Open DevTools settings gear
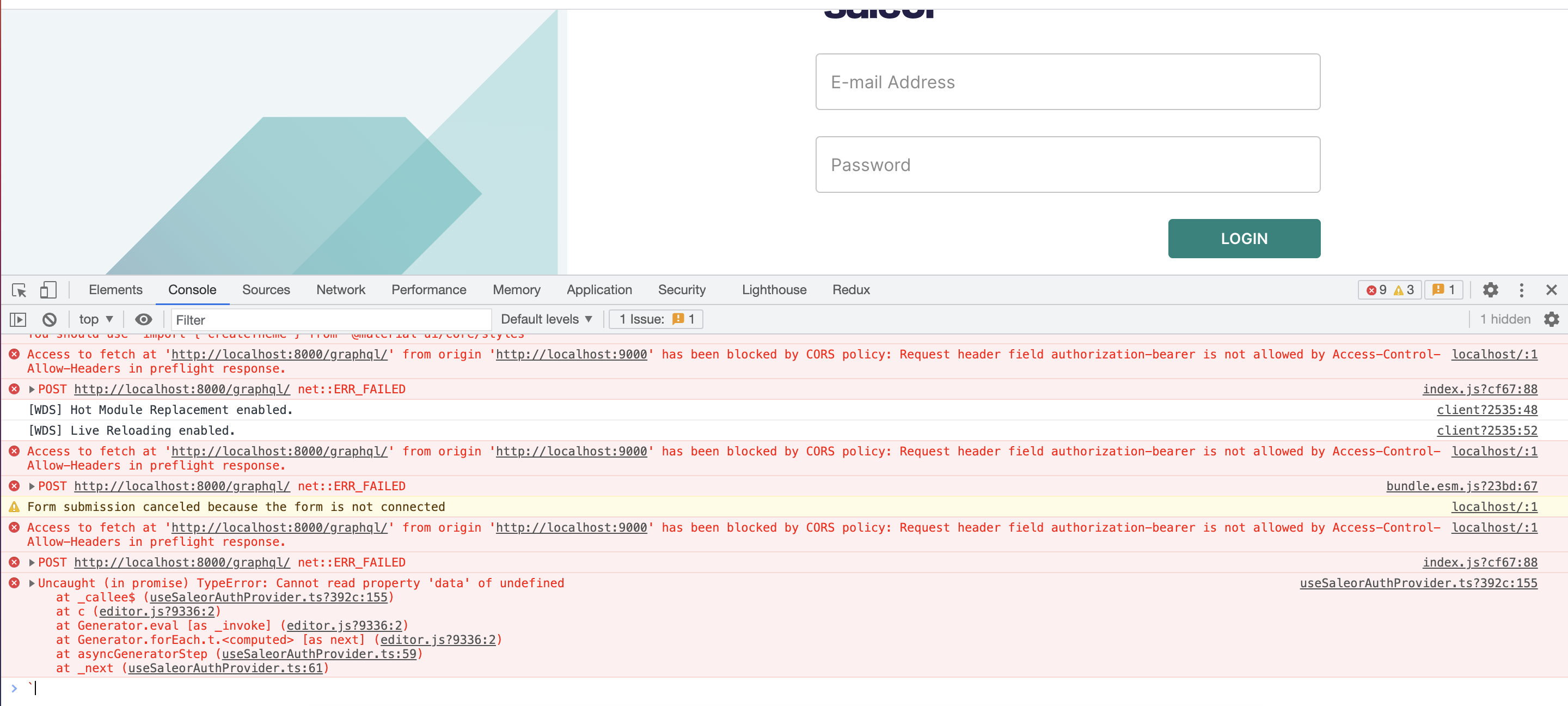 pos(1490,290)
